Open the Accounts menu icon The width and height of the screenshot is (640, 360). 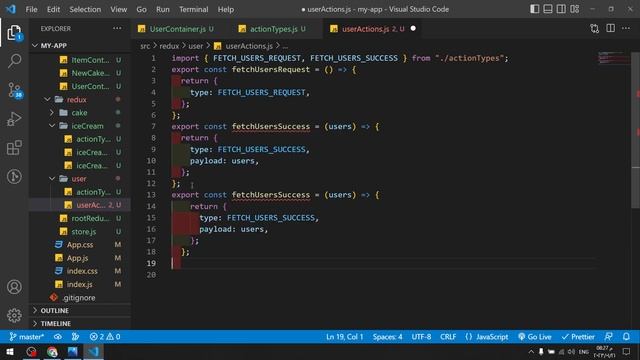[x=14, y=287]
